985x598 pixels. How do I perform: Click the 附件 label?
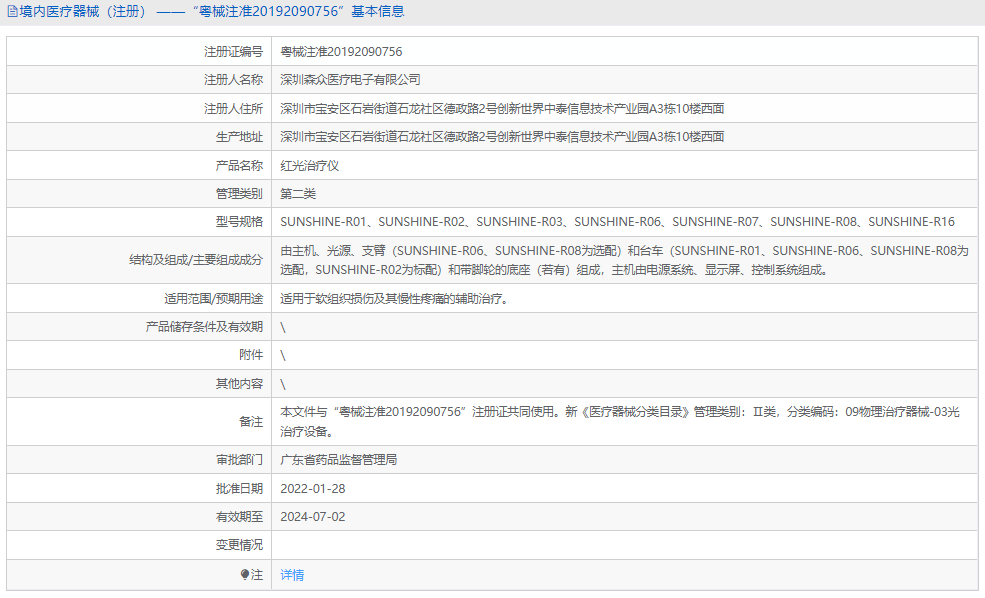click(x=251, y=355)
